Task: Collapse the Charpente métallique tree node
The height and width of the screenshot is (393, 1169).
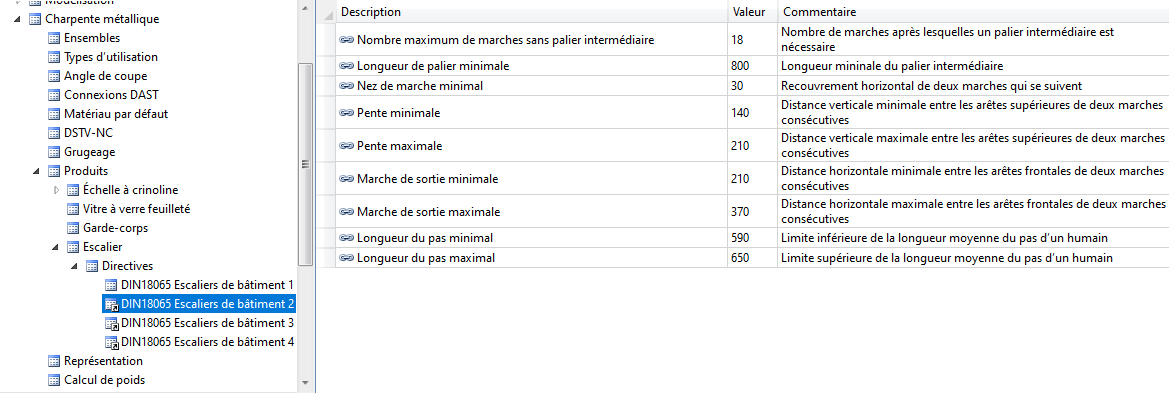Action: tap(17, 19)
